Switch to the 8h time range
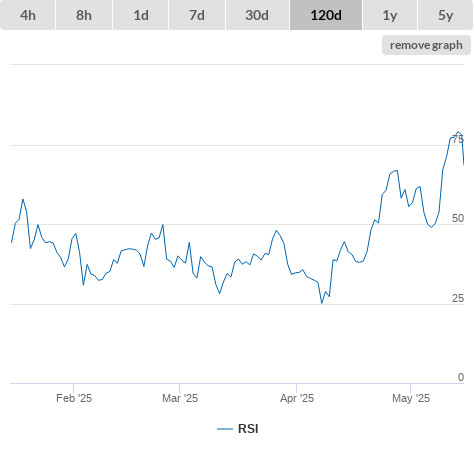Image resolution: width=474 pixels, height=455 pixels. (84, 15)
